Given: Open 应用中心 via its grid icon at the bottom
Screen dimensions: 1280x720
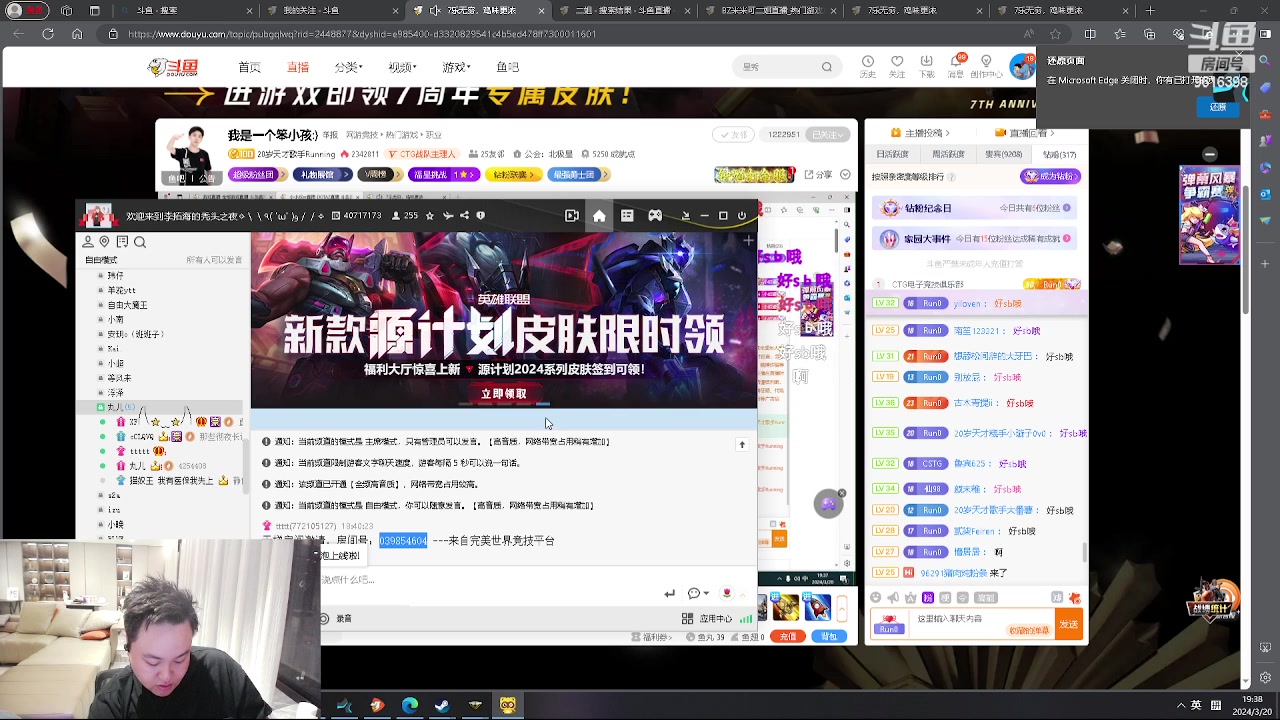Looking at the screenshot, I should [689, 620].
